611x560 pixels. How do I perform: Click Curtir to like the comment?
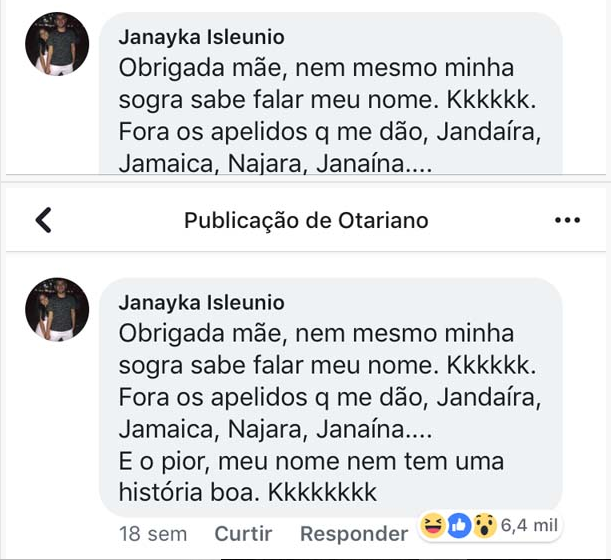pos(243,534)
